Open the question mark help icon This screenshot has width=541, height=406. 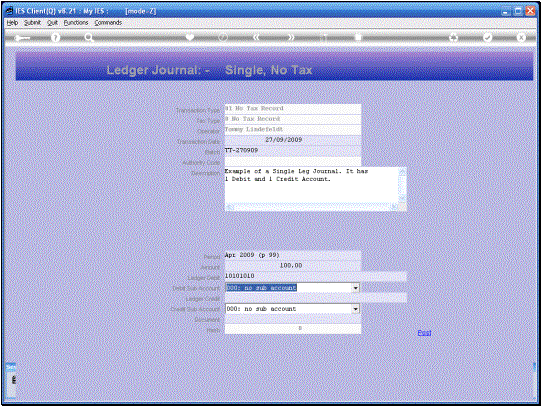(x=56, y=37)
